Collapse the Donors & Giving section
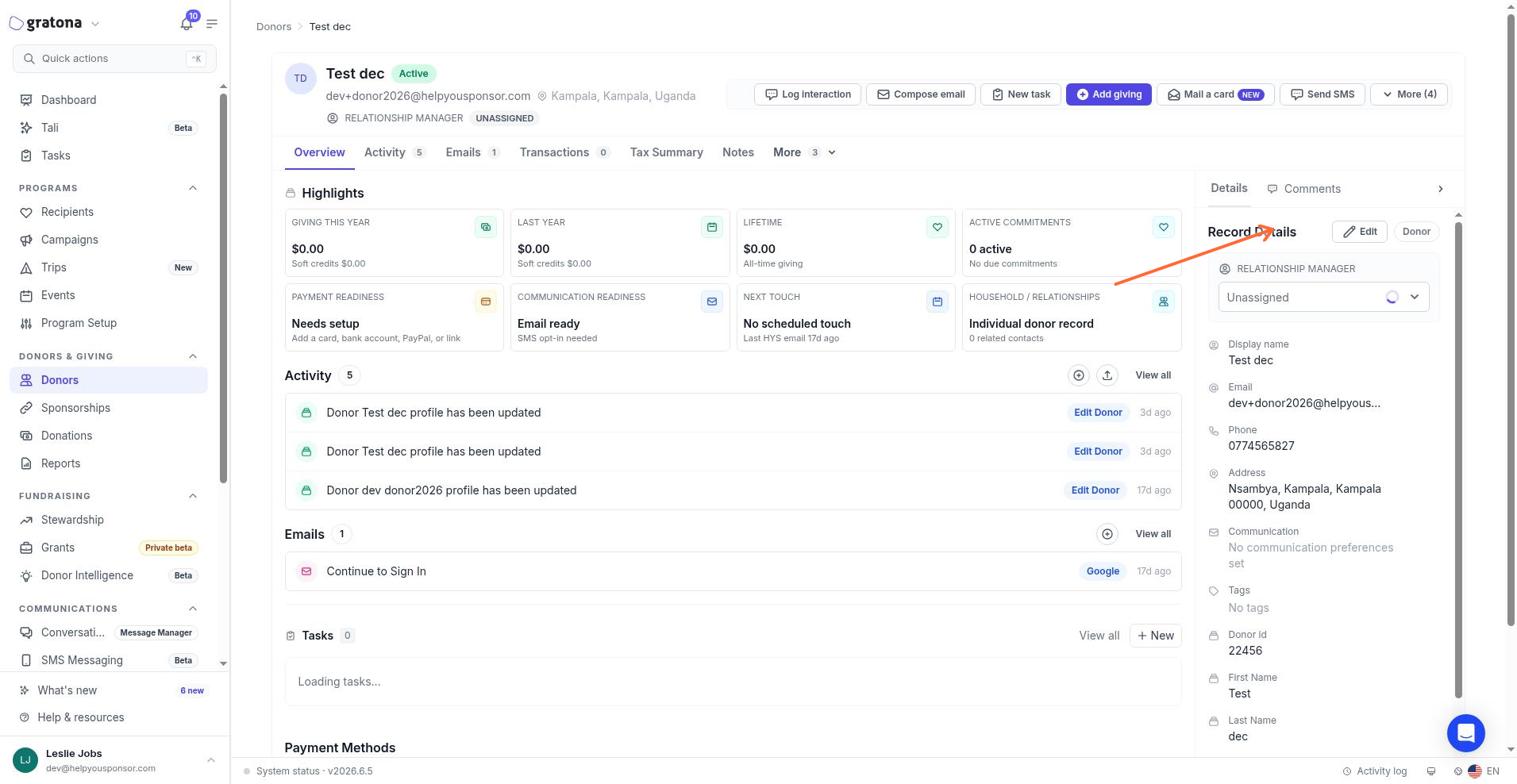This screenshot has width=1517, height=784. 193,356
